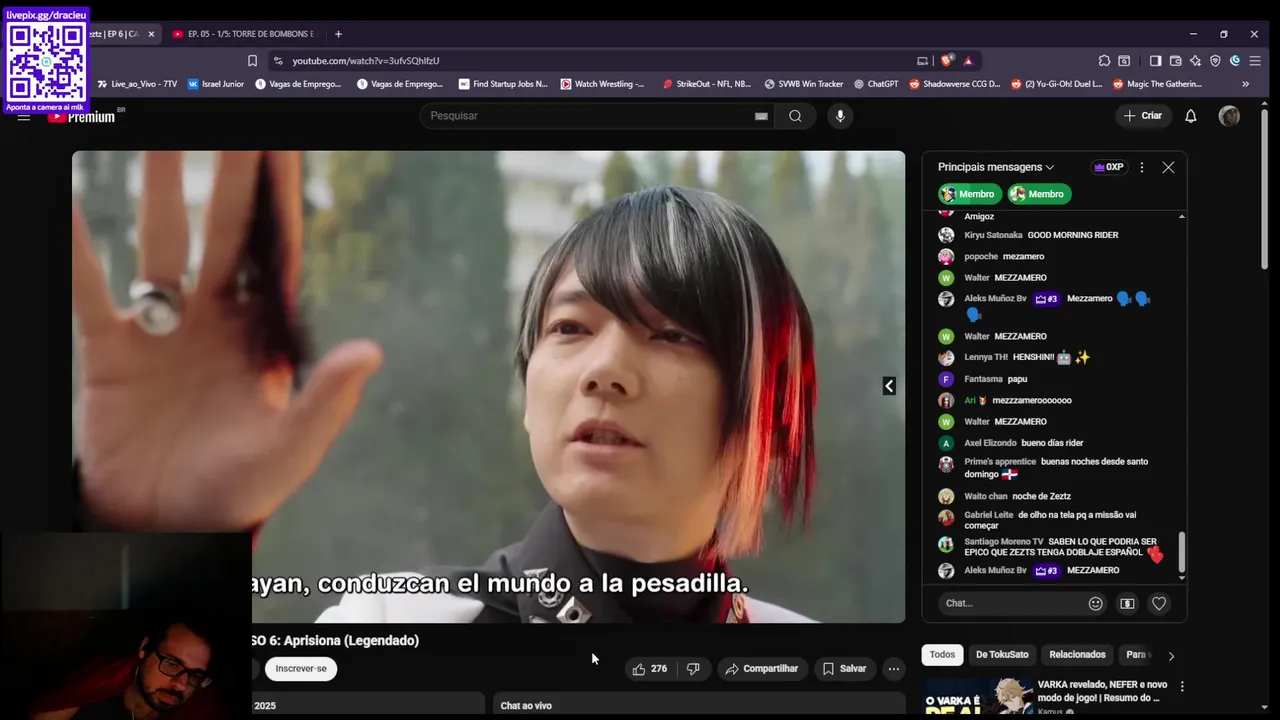
Task: Open the Brave Shields lion icon
Action: 947,60
